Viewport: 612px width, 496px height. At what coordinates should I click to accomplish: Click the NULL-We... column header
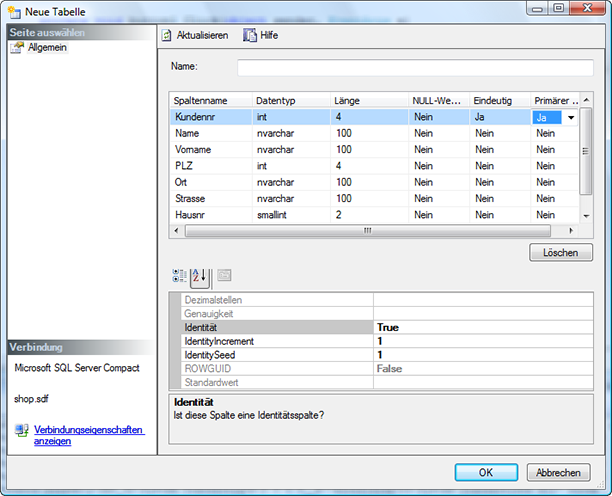(439, 101)
